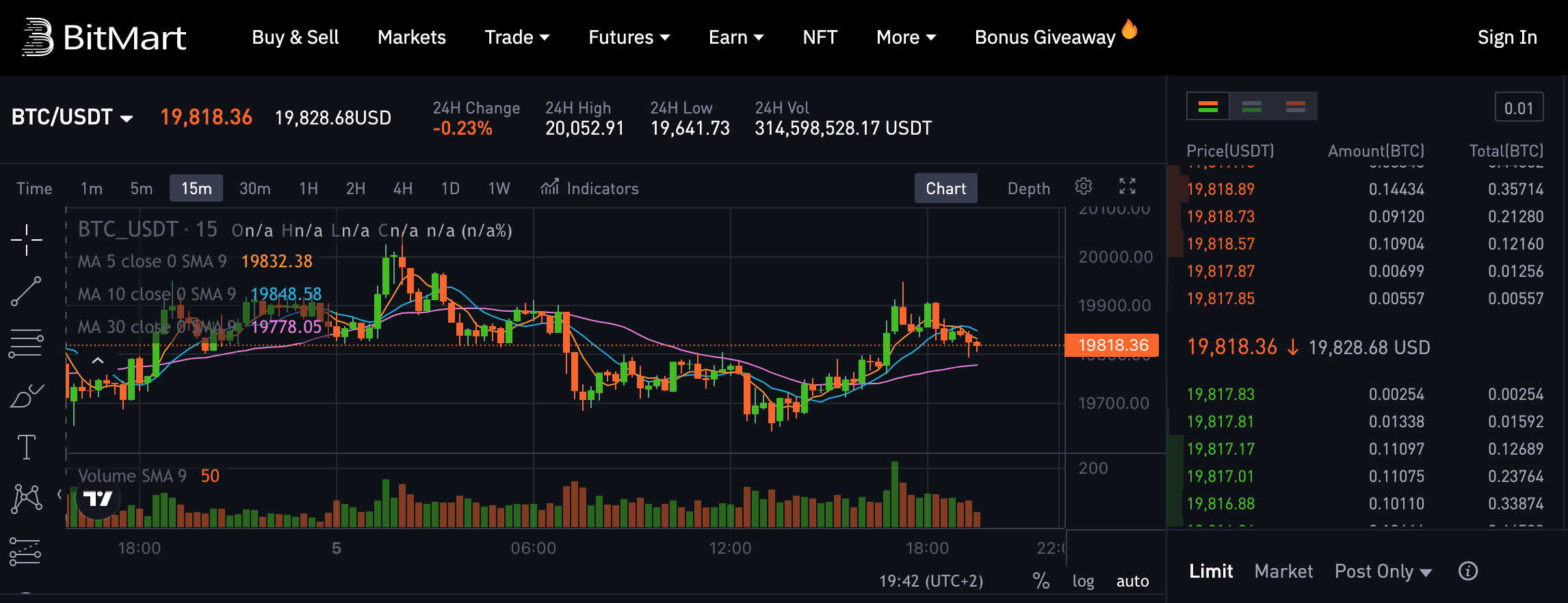
Task: Click the Bonus Giveaway flame icon
Action: (1129, 29)
